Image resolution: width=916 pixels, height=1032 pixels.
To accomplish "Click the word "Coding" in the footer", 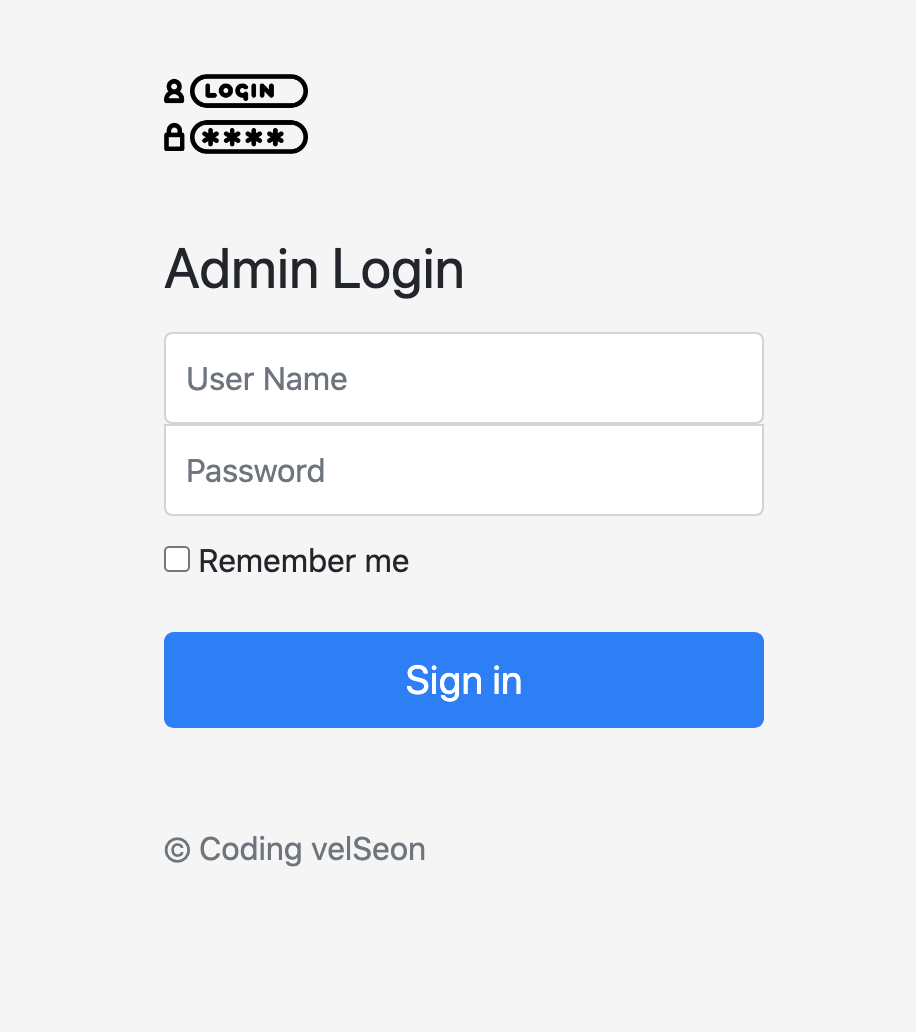I will pos(251,849).
